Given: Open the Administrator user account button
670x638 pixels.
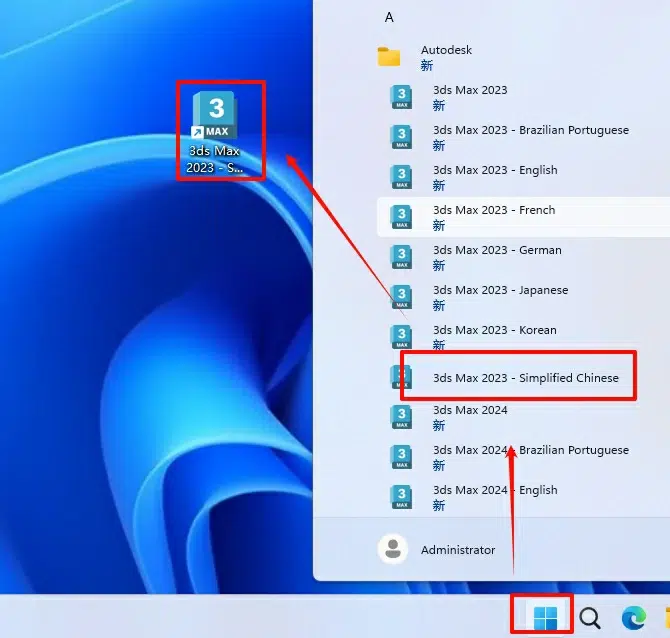Looking at the screenshot, I should [x=457, y=550].
